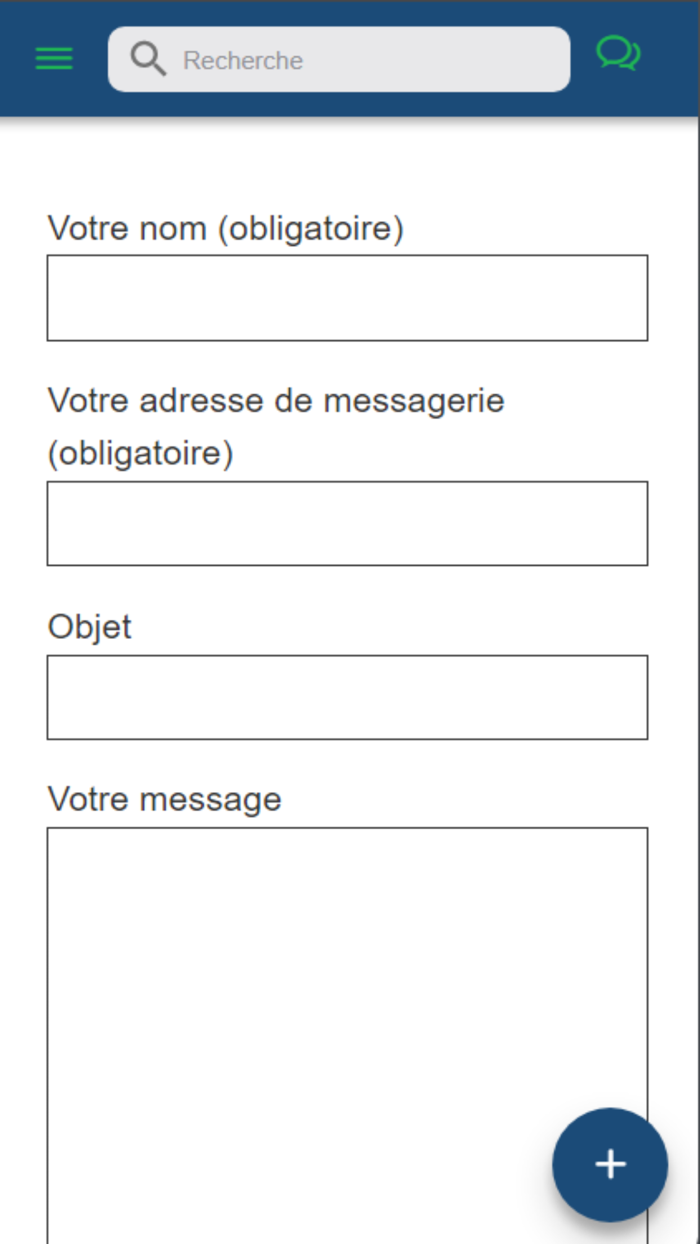The width and height of the screenshot is (700, 1244).
Task: Click "(obligatoire)" beside Votre nom
Action: click(311, 229)
